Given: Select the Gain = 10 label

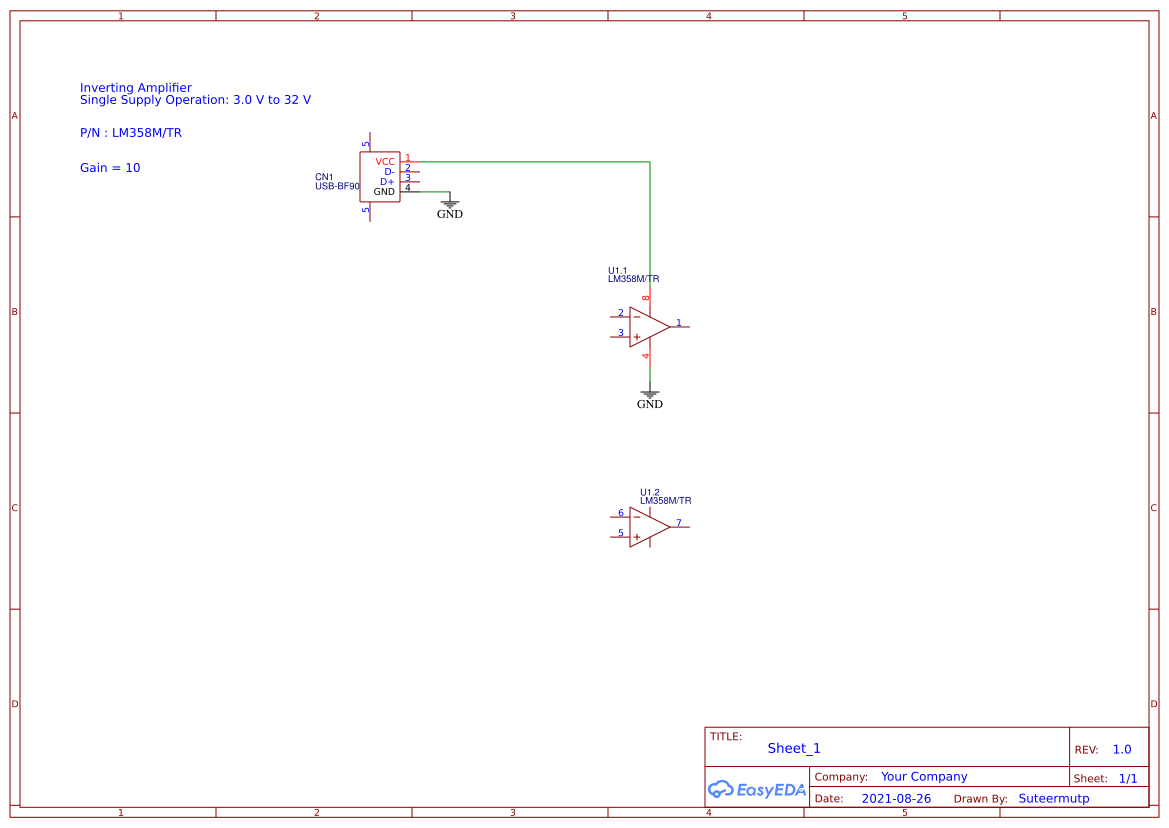Looking at the screenshot, I should 110,167.
